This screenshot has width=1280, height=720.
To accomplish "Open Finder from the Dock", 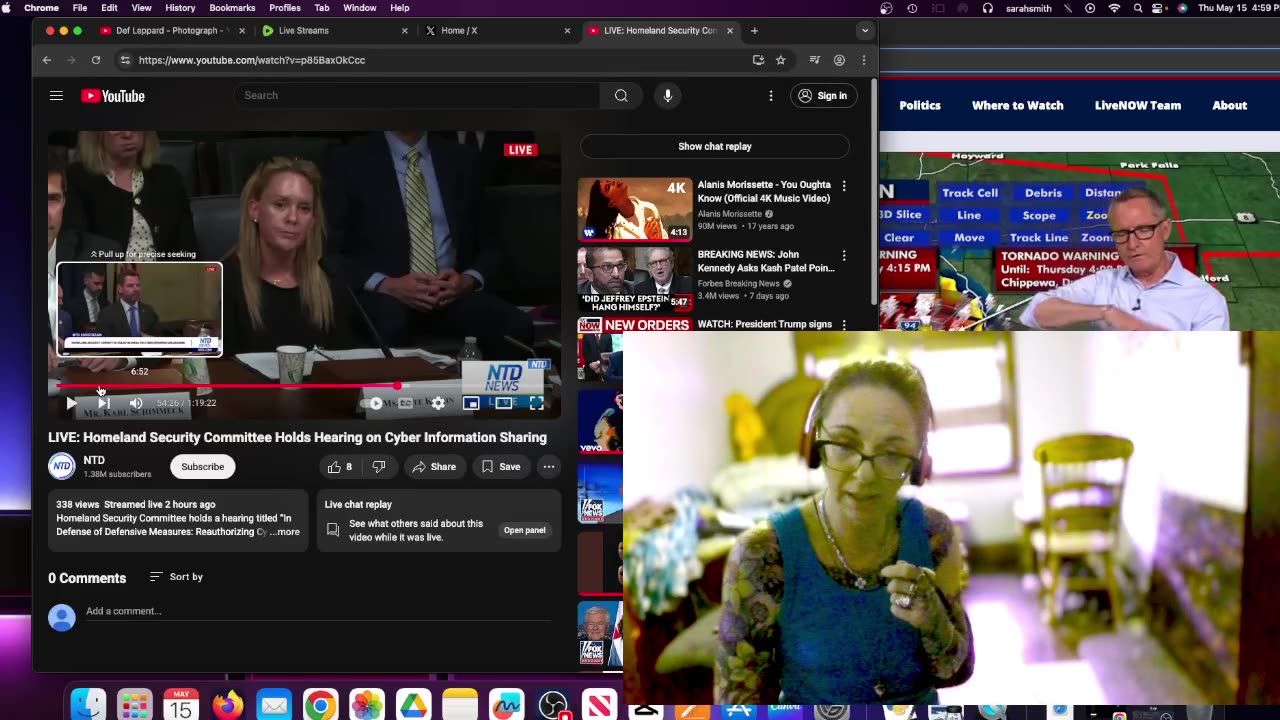I will coord(89,705).
